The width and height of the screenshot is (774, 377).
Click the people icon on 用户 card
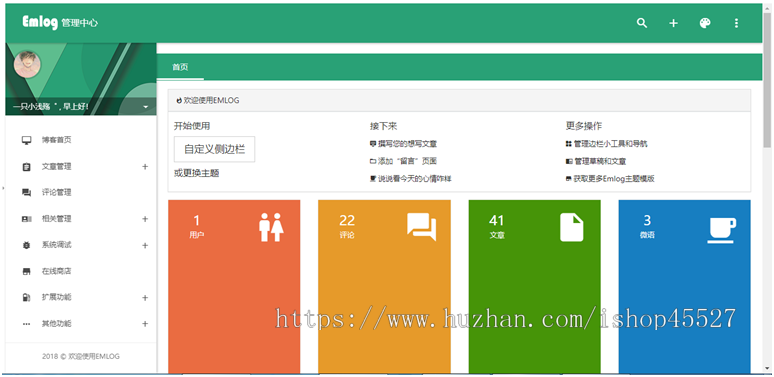pos(271,227)
